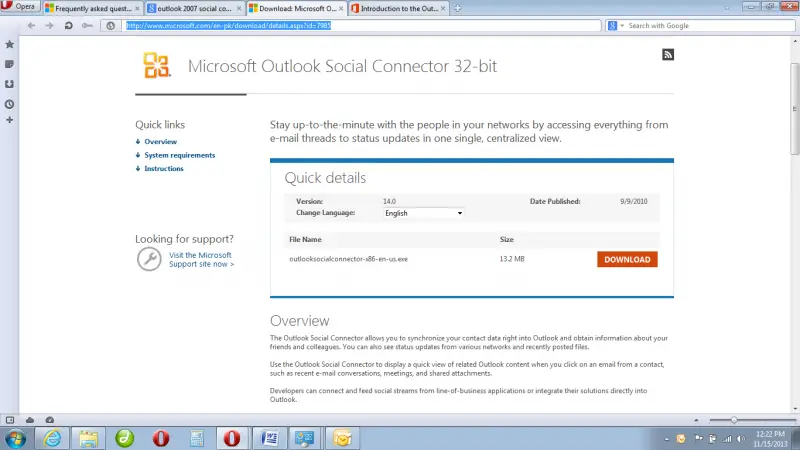Click the active Opera window taskbar button
The image size is (800, 450).
[232, 438]
